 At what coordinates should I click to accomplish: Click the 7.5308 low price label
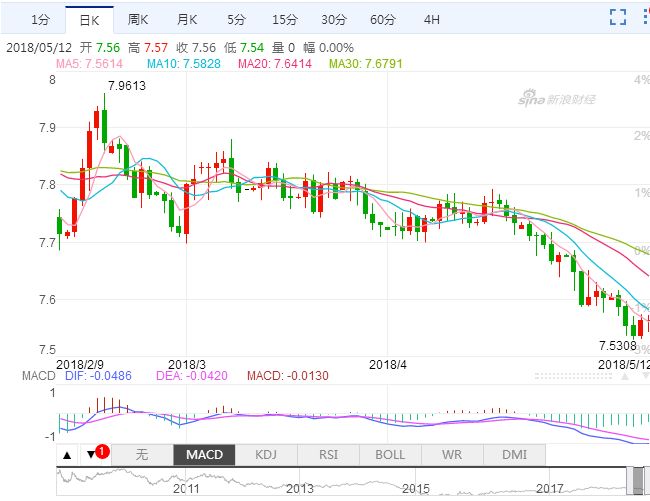[x=617, y=345]
